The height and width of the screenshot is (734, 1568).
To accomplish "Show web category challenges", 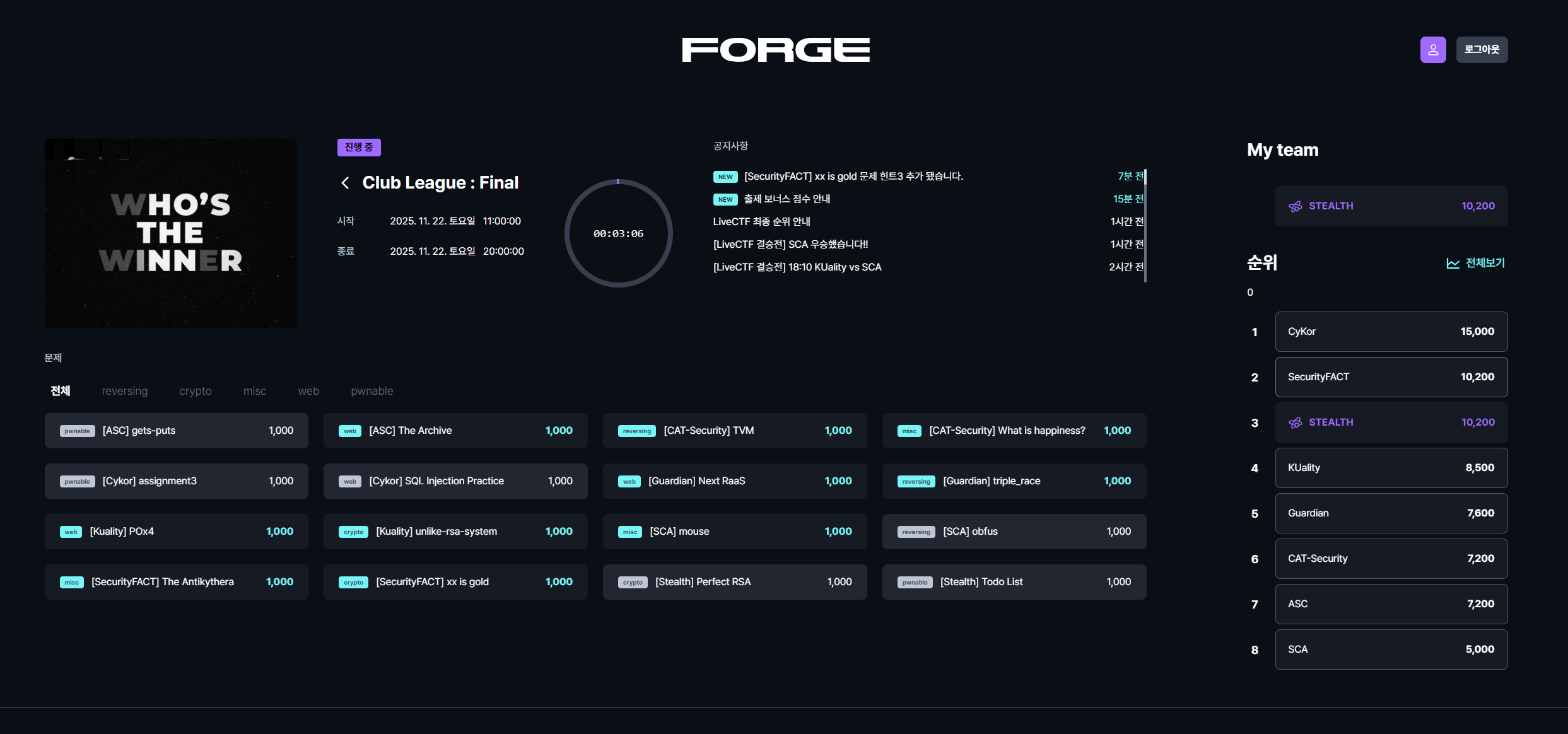I will point(308,391).
